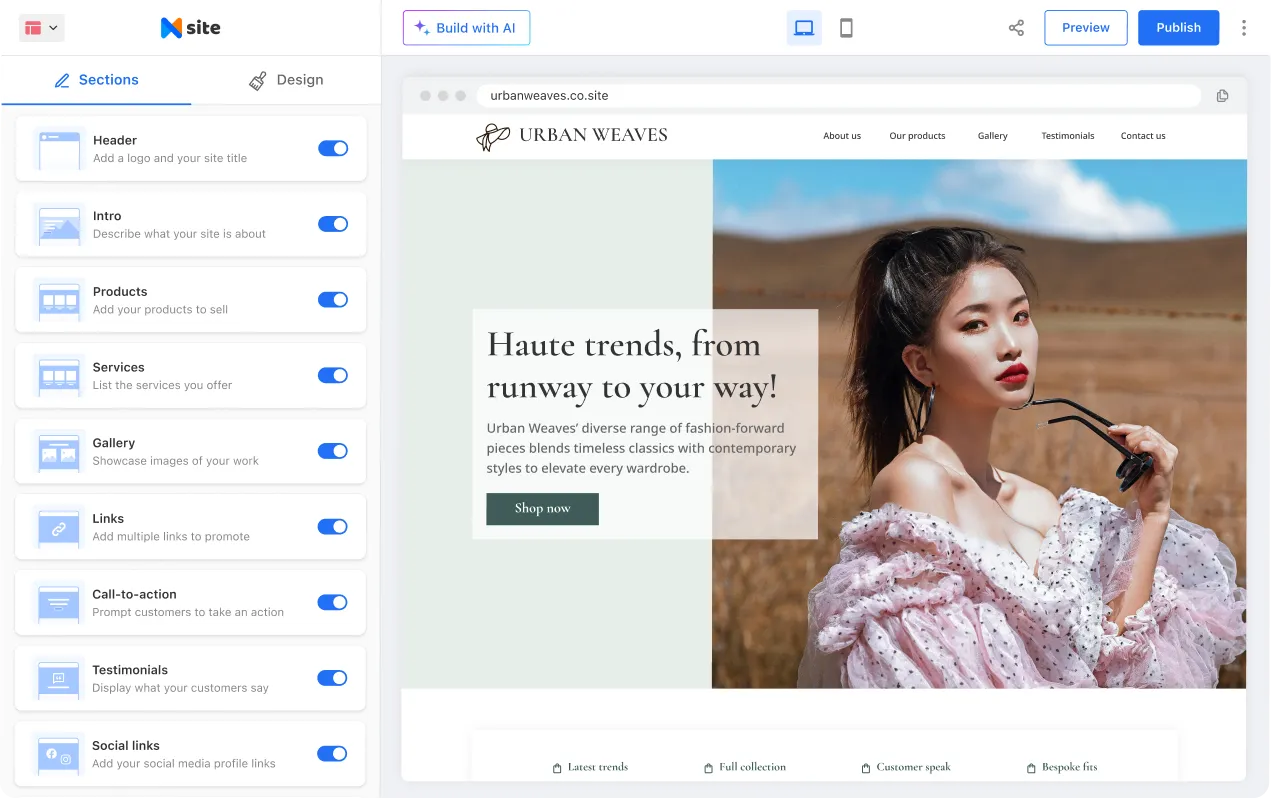Click the Latest trends link

coord(598,767)
